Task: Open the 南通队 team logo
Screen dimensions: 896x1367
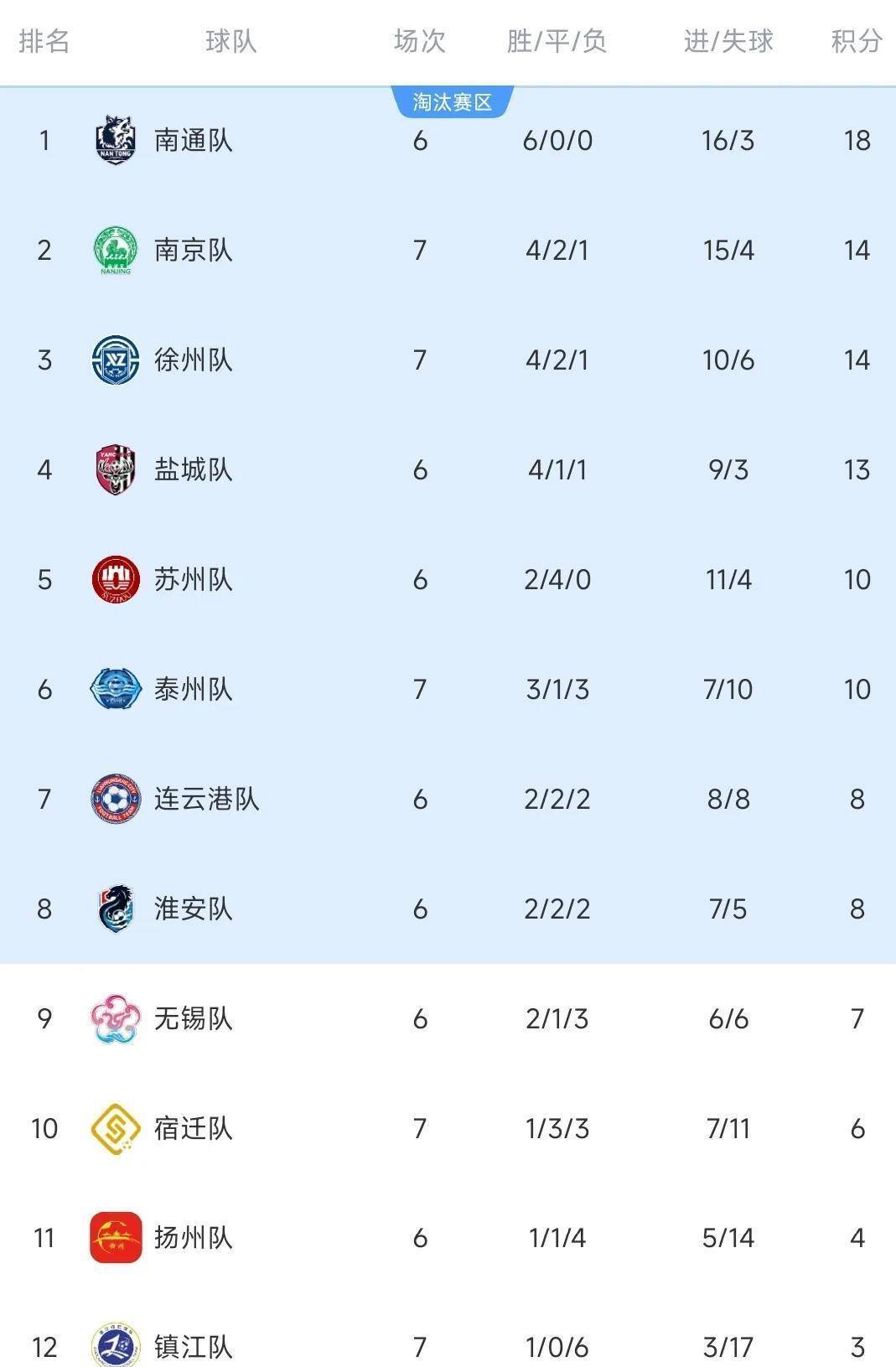Action: (x=116, y=140)
